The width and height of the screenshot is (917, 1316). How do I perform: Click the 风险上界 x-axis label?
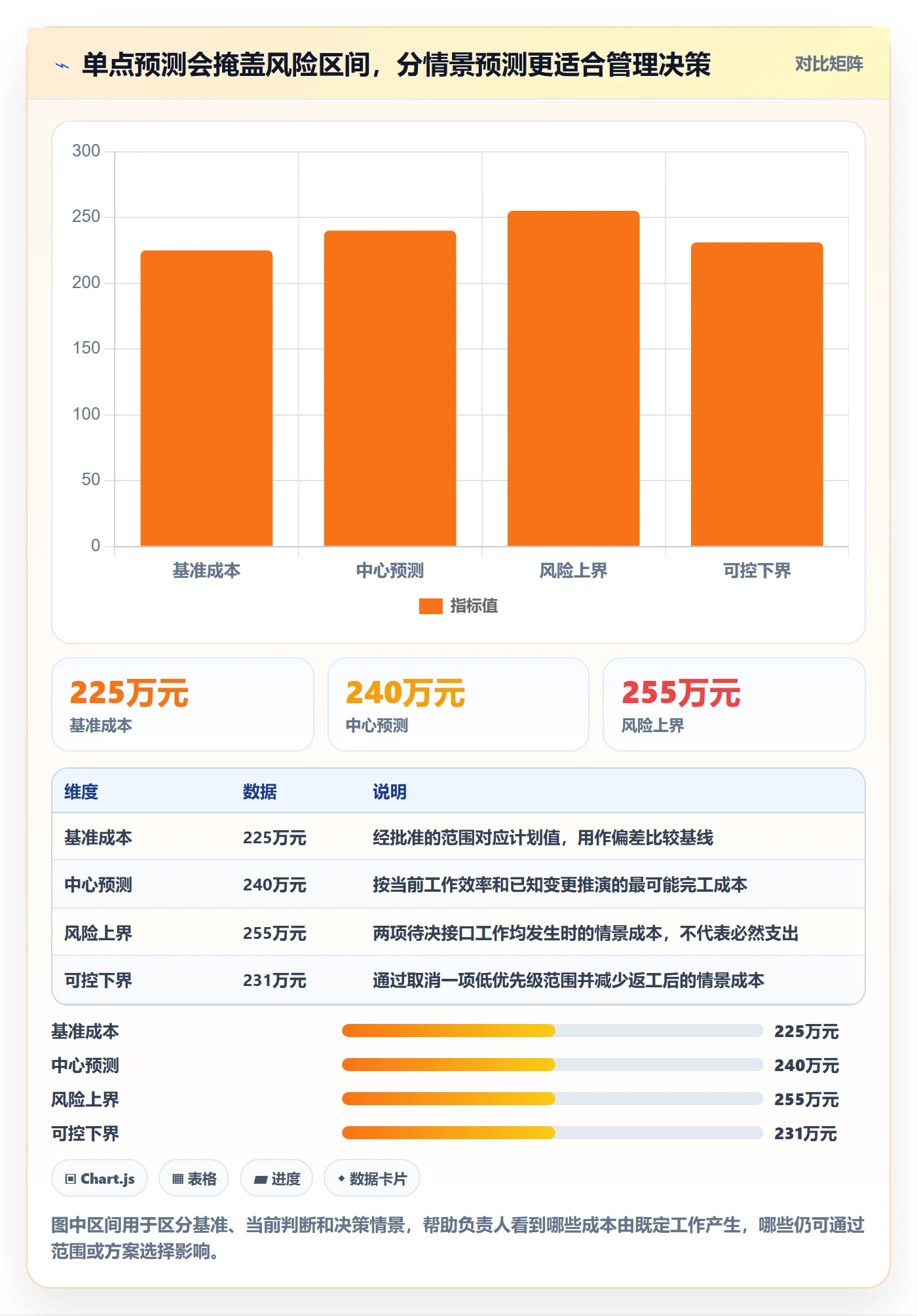pyautogui.click(x=573, y=571)
